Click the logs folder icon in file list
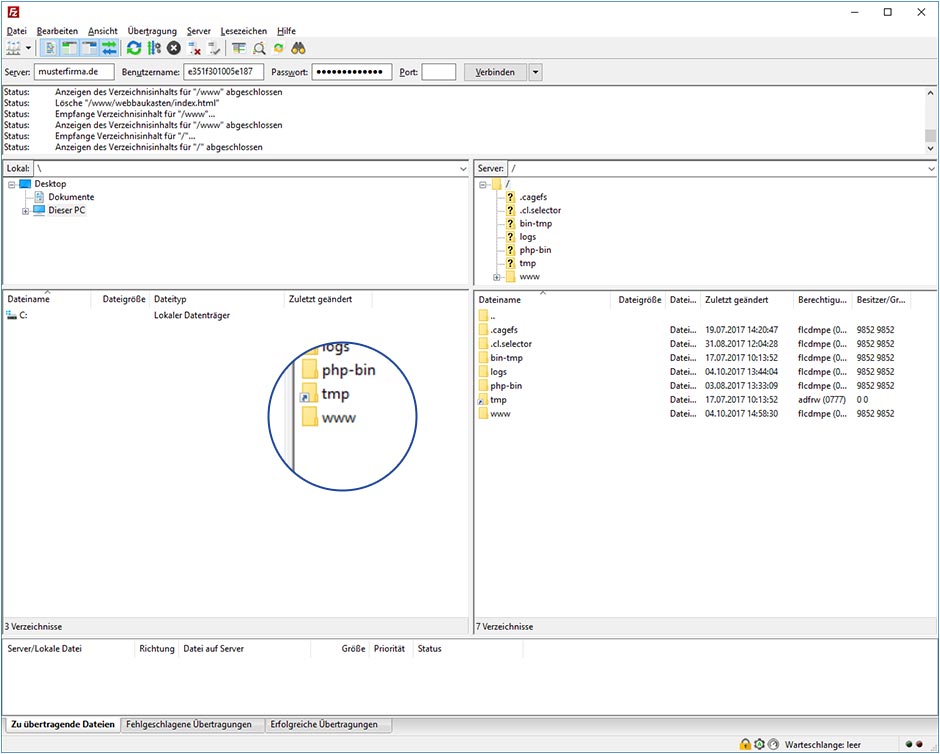Image resolution: width=940 pixels, height=754 pixels. (484, 372)
